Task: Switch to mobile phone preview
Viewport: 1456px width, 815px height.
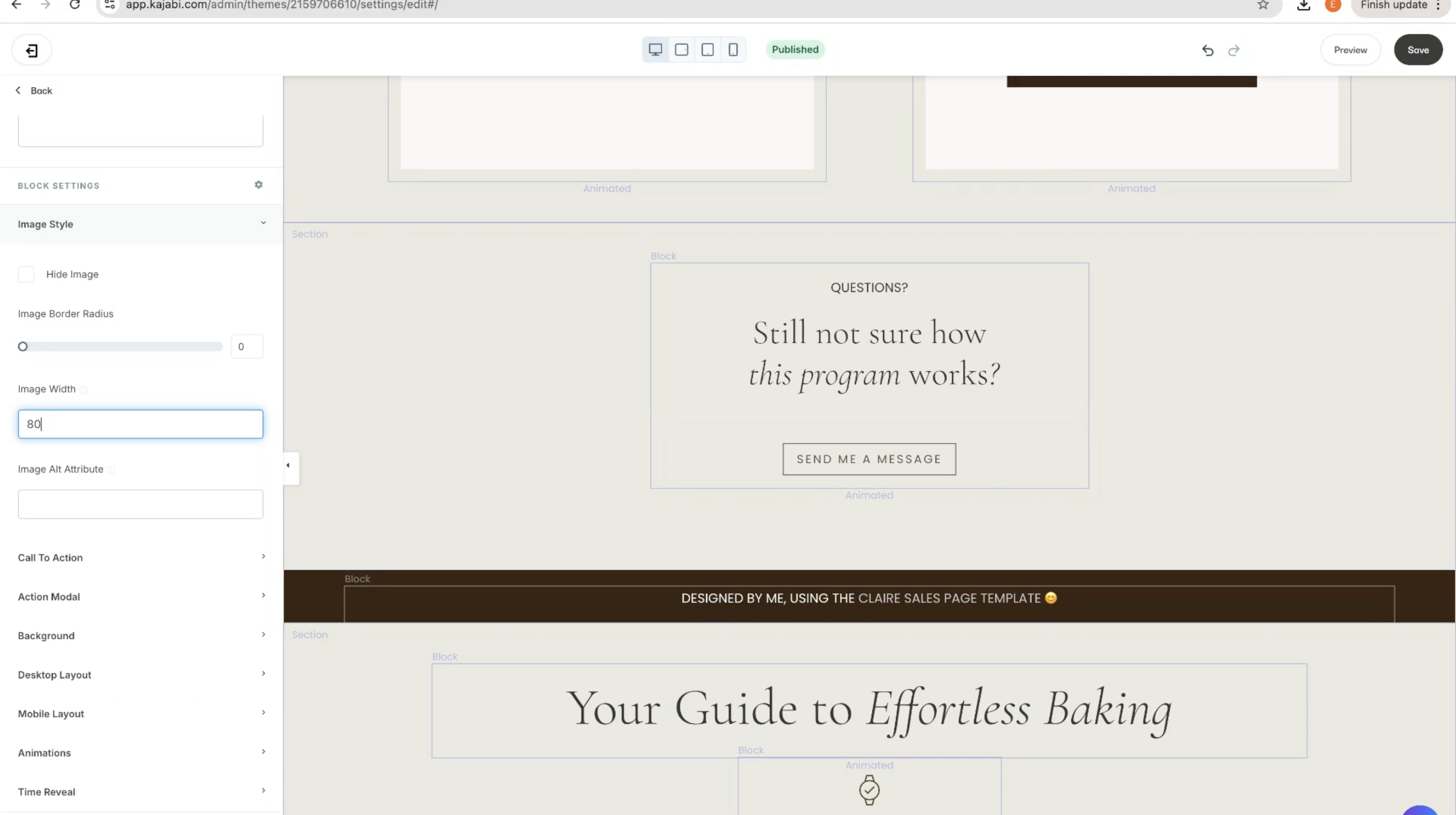Action: [733, 50]
